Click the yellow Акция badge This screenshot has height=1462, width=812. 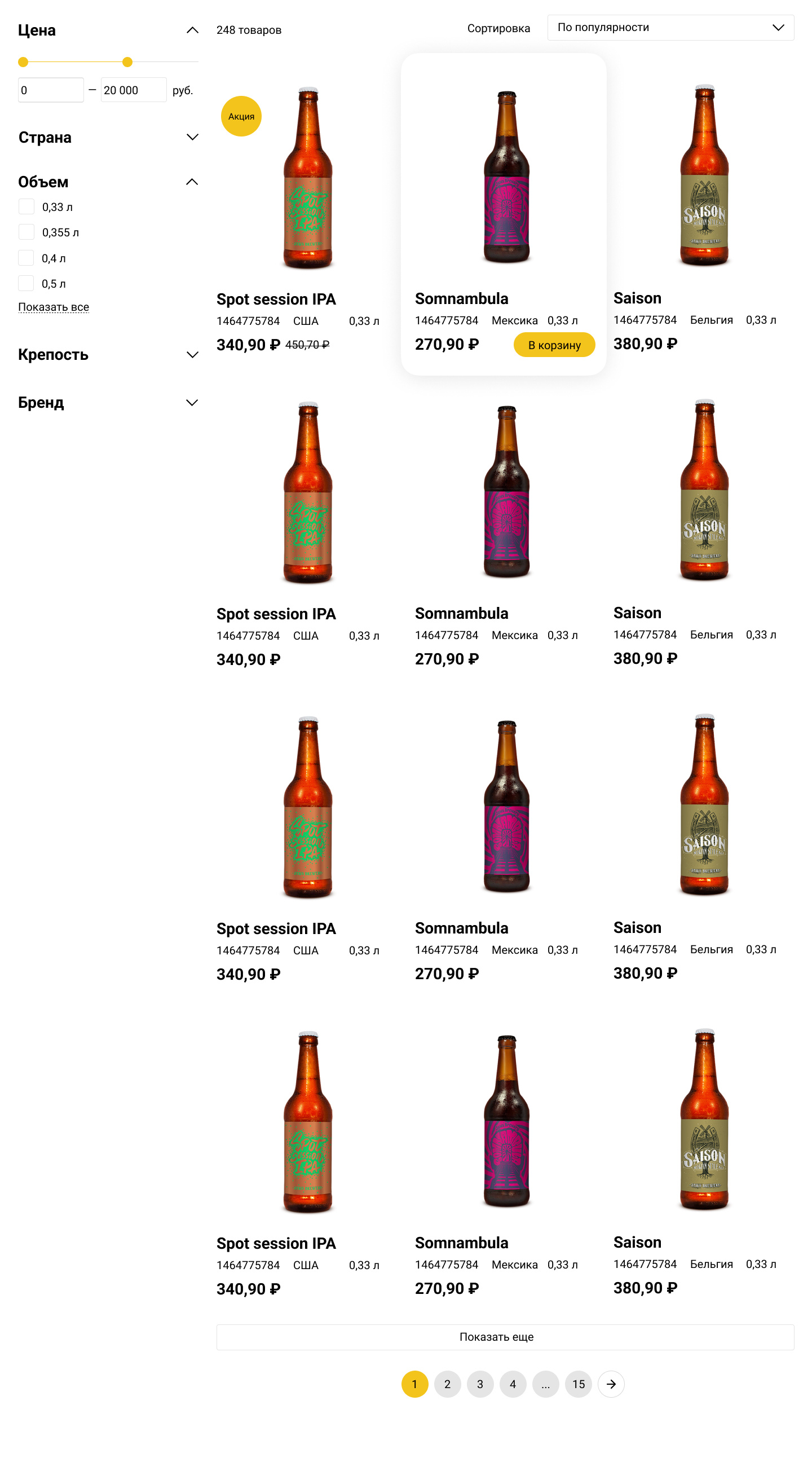pos(241,116)
